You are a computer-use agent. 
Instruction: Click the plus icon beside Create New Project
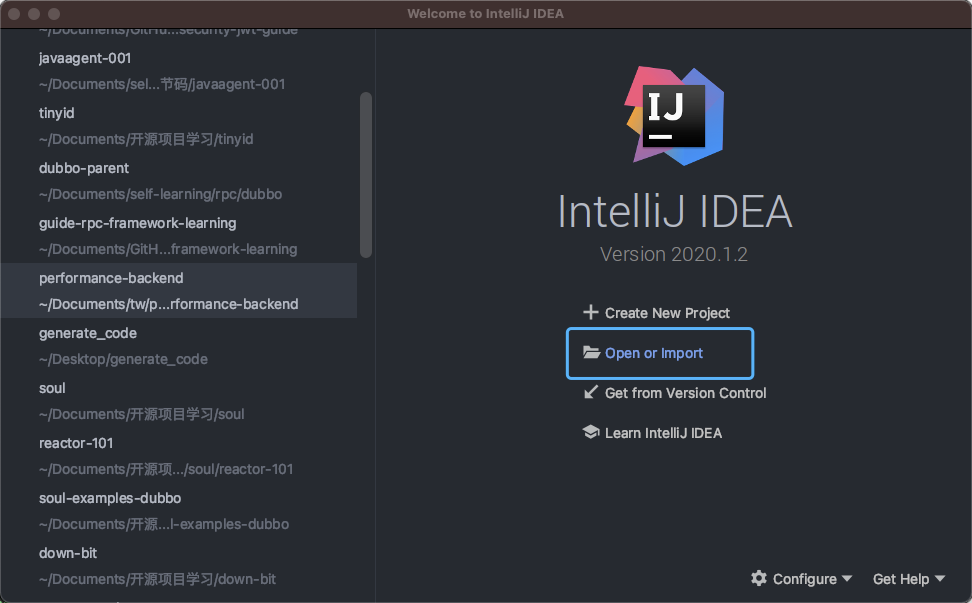click(x=591, y=312)
